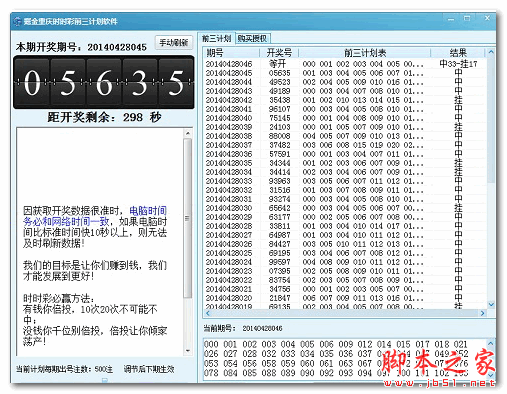Click the 中33-挂17 result cell

(x=458, y=64)
